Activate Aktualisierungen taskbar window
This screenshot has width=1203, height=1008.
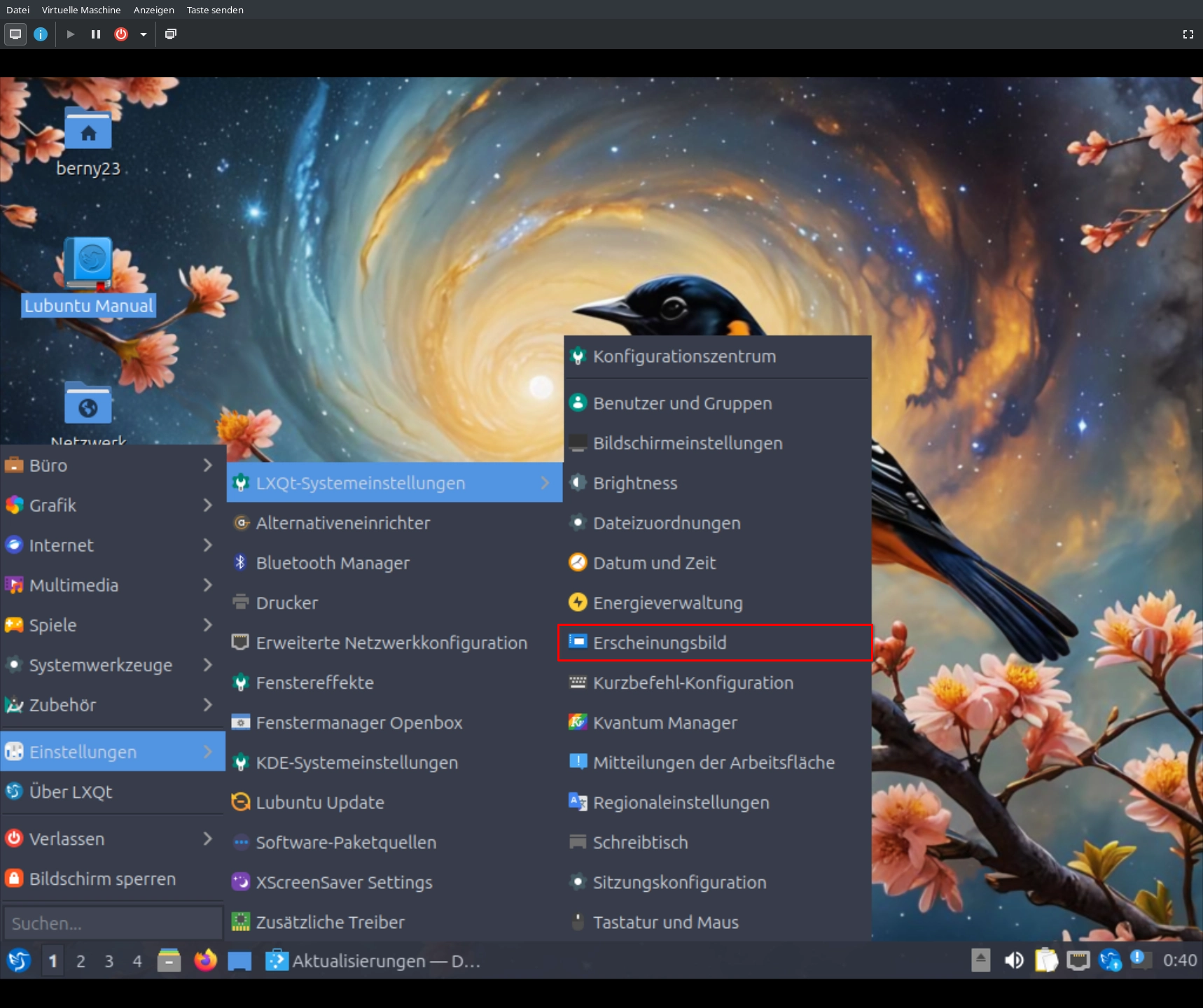pos(373,961)
